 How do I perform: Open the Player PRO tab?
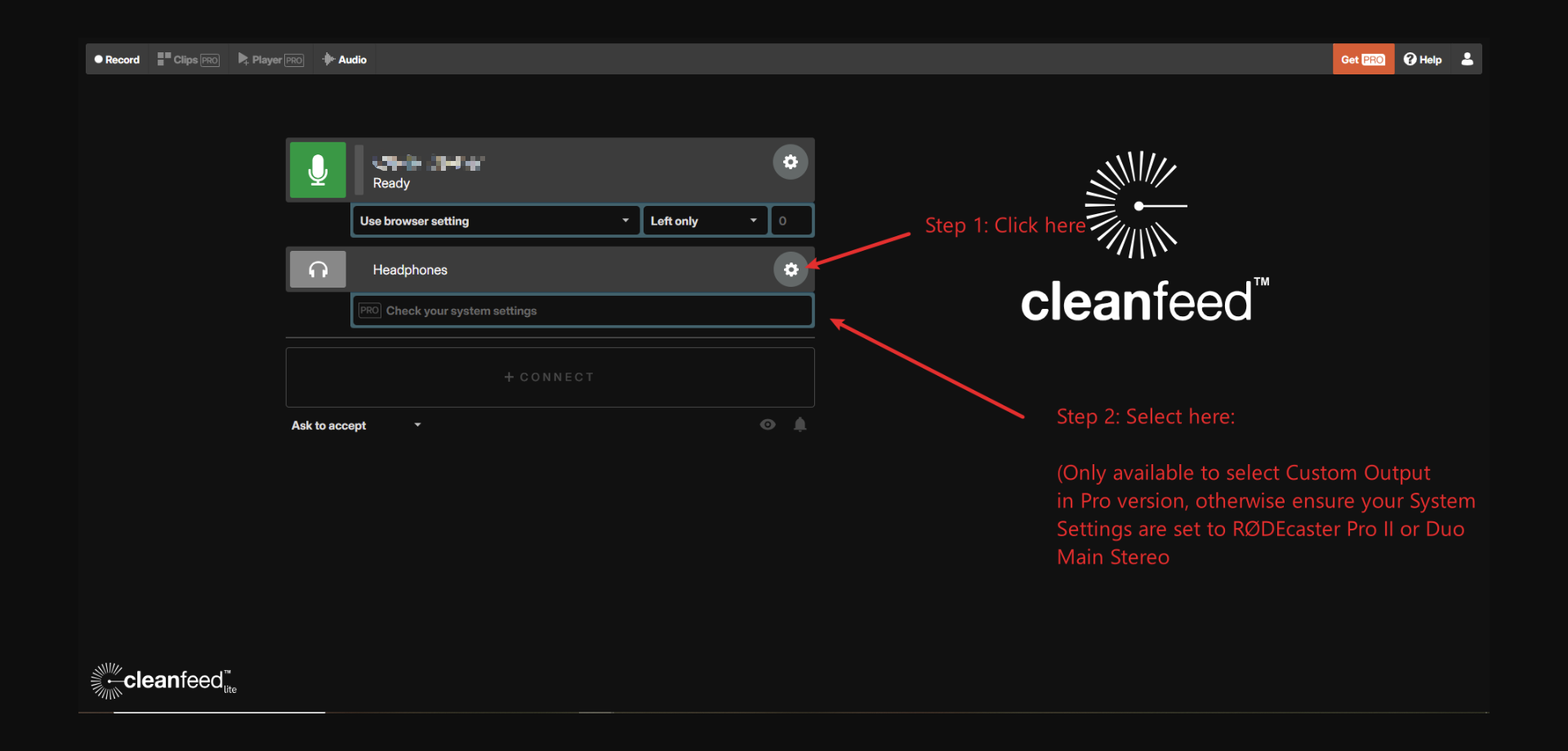(270, 60)
